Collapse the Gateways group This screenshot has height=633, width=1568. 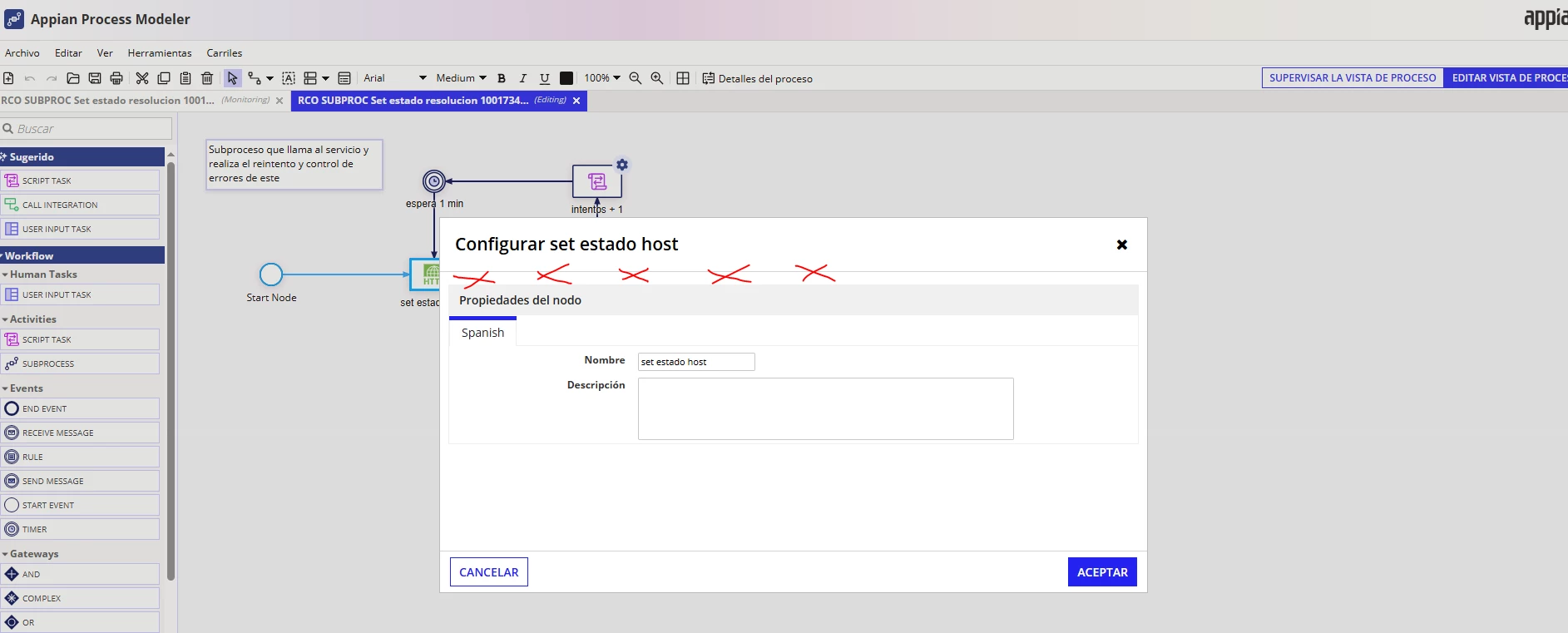[30, 554]
